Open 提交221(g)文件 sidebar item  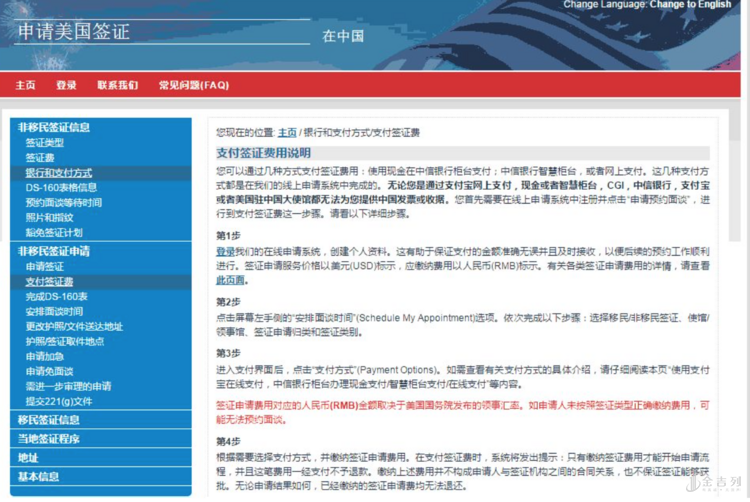pyautogui.click(x=58, y=401)
